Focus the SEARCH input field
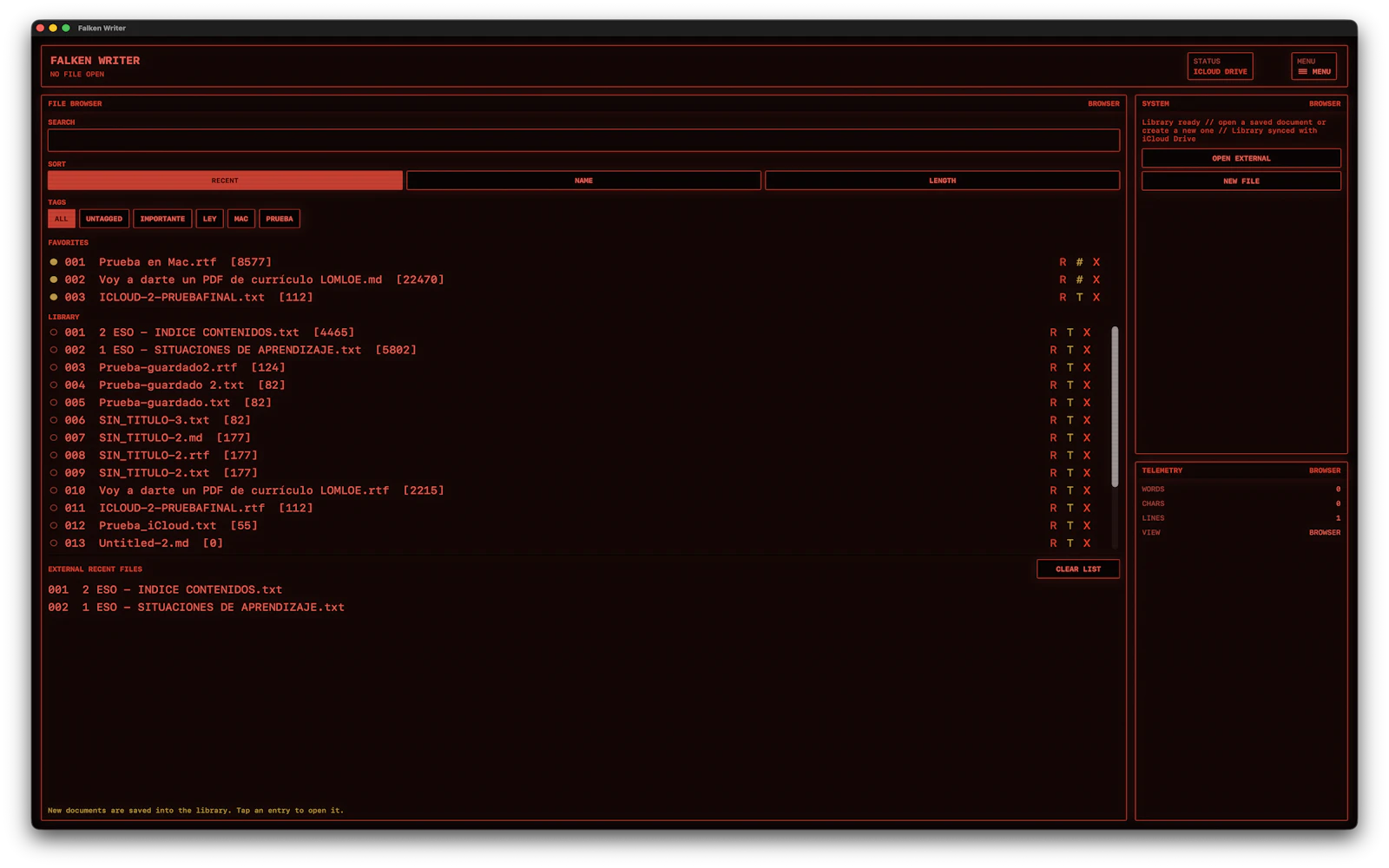 [x=583, y=141]
